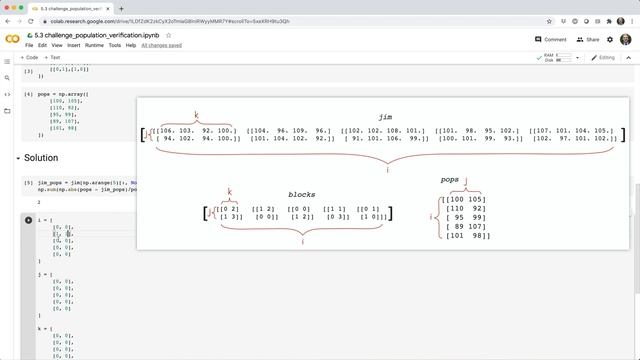Open the Chrome three-dot menu
Viewport: 640px width, 360px height.
632,21
